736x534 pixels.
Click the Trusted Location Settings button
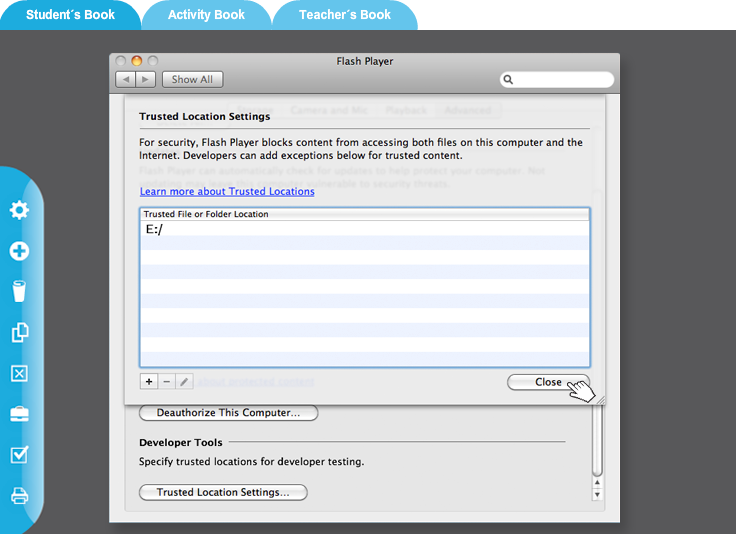[223, 492]
